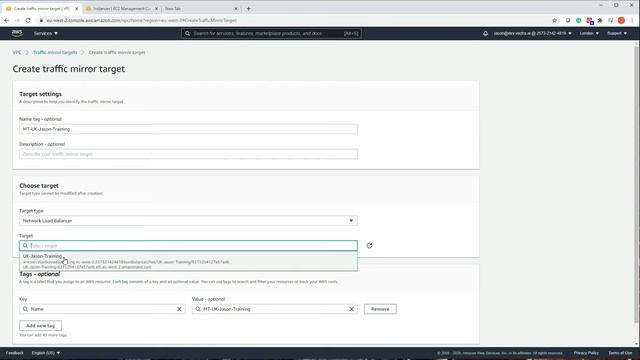This screenshot has width=640, height=360.
Task: Close the New Tab browser tab
Action: click(x=236, y=9)
